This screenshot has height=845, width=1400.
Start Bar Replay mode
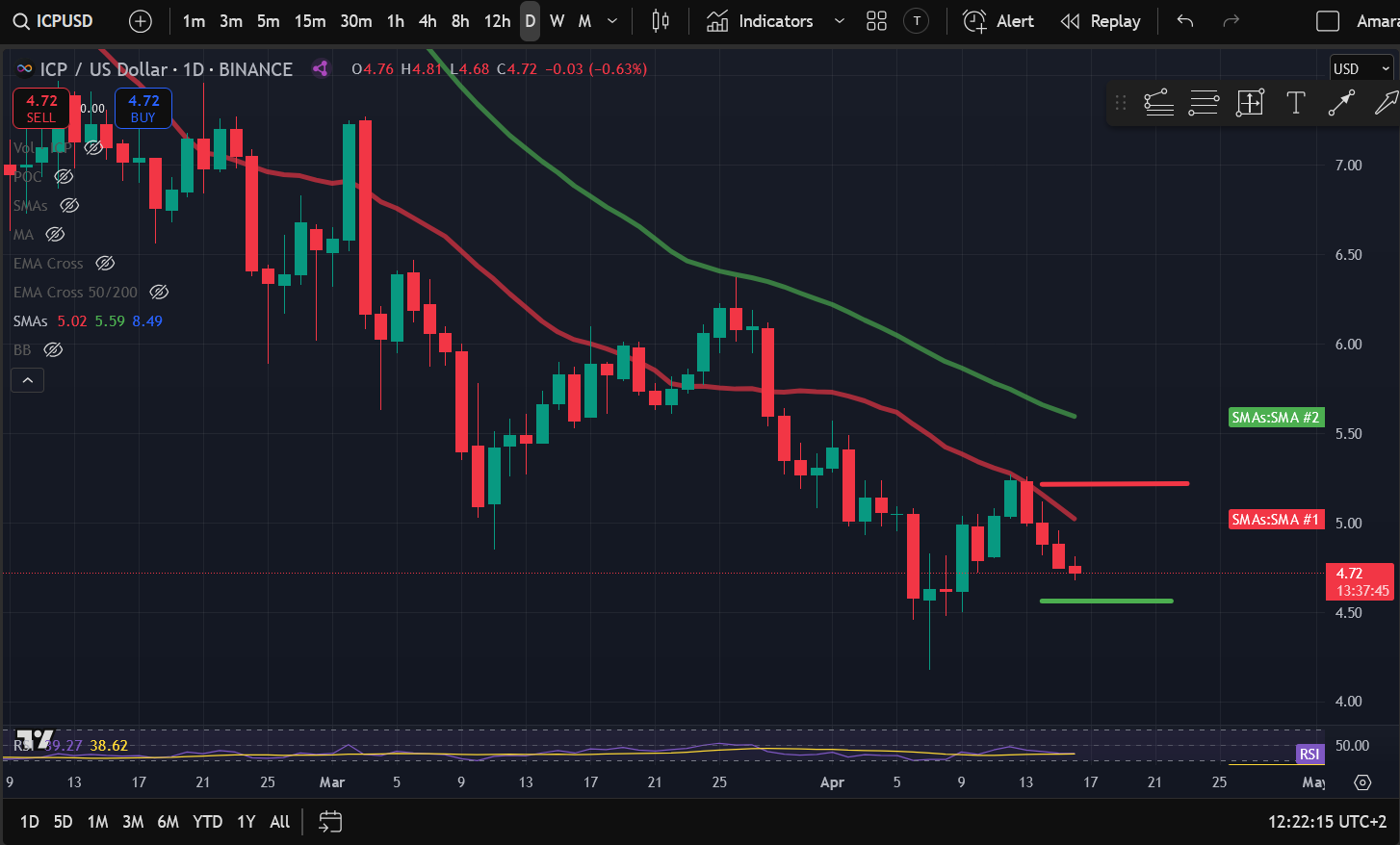pos(1101,21)
